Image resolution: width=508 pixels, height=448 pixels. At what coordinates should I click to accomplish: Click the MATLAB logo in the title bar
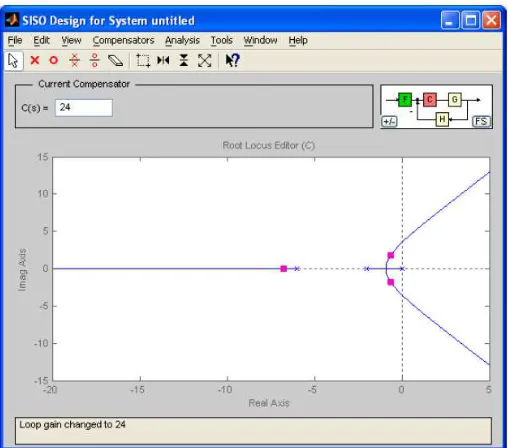click(x=12, y=20)
